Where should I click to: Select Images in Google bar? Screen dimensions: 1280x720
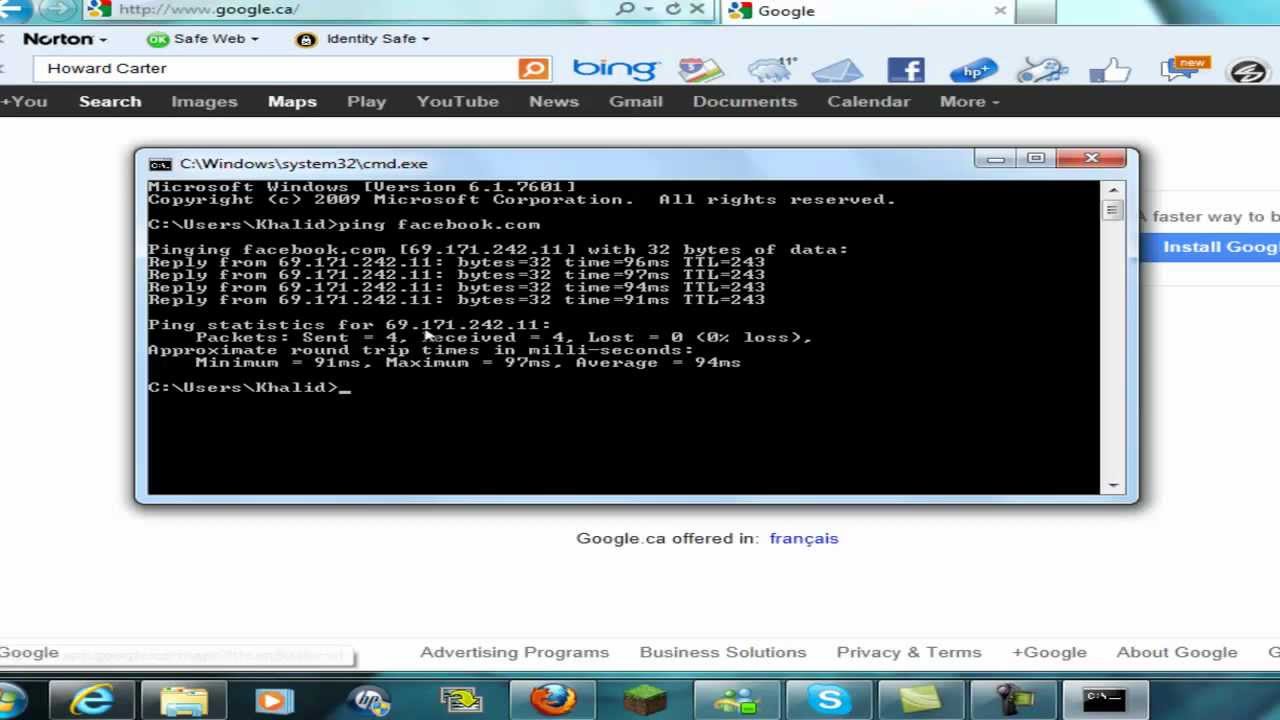pos(204,101)
